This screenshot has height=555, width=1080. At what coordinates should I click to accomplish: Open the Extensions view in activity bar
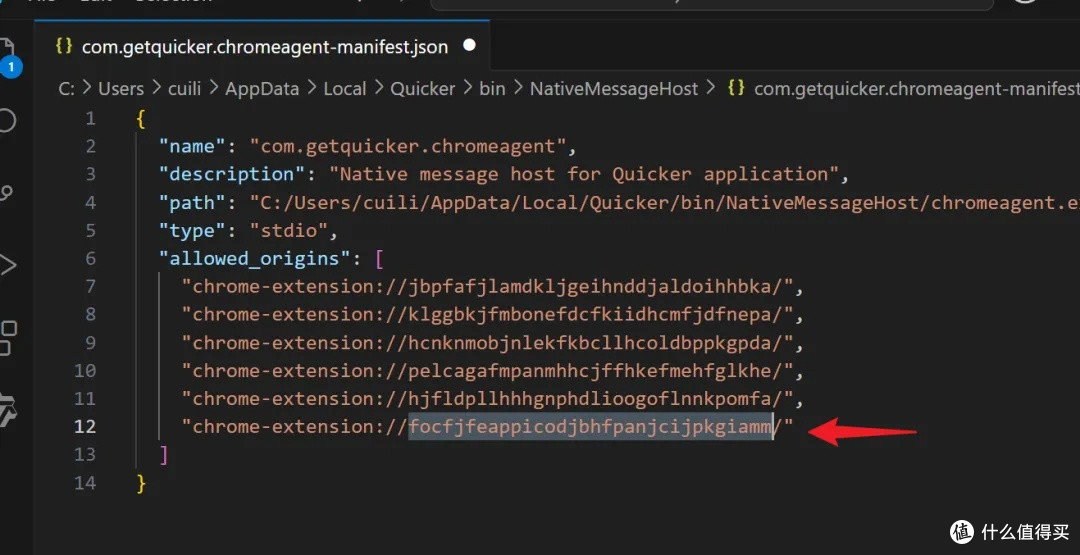coord(8,337)
